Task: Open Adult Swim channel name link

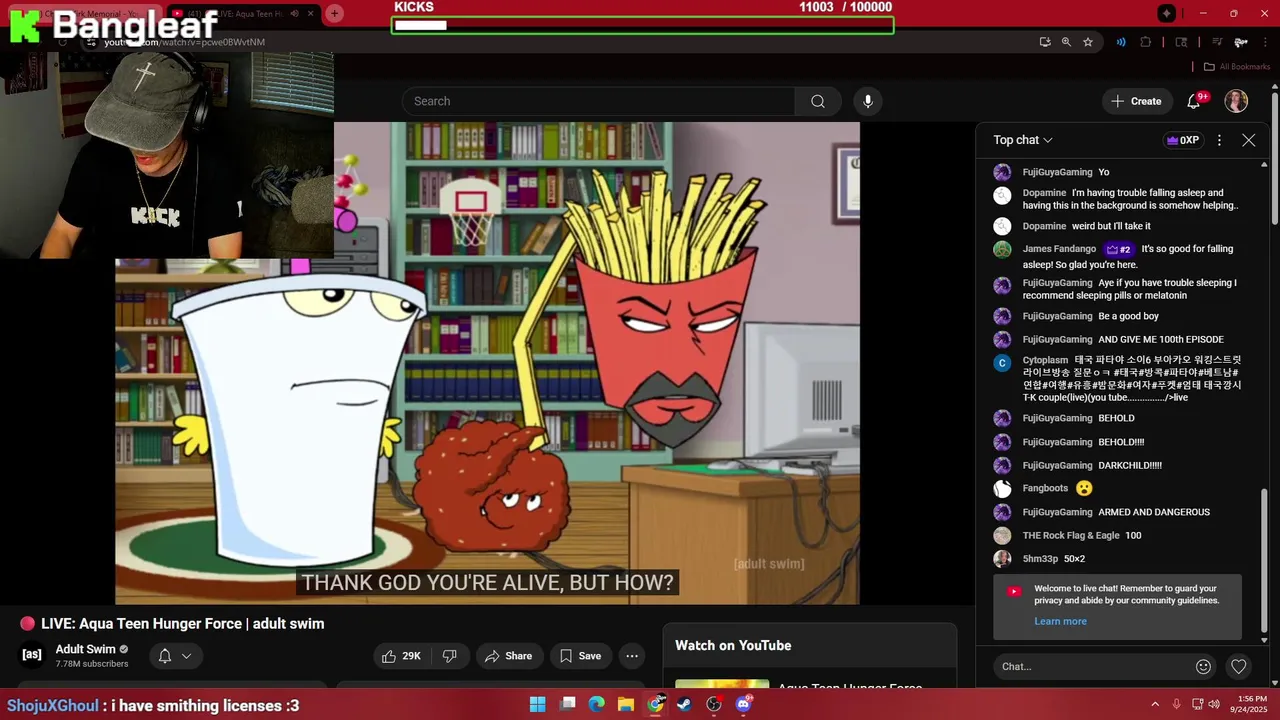Action: 86,649
